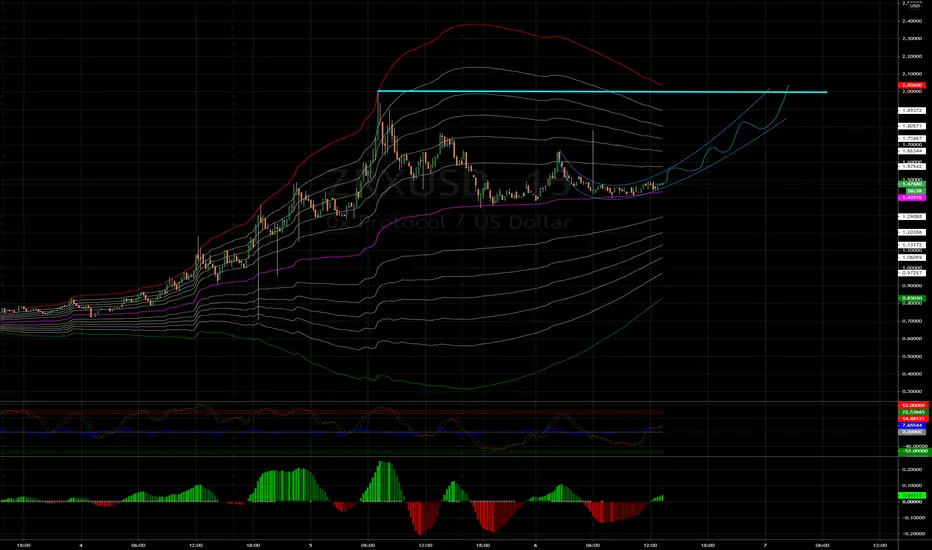The image size is (932, 550).
Task: Click the 0.40000 price scale tick
Action: 912,374
